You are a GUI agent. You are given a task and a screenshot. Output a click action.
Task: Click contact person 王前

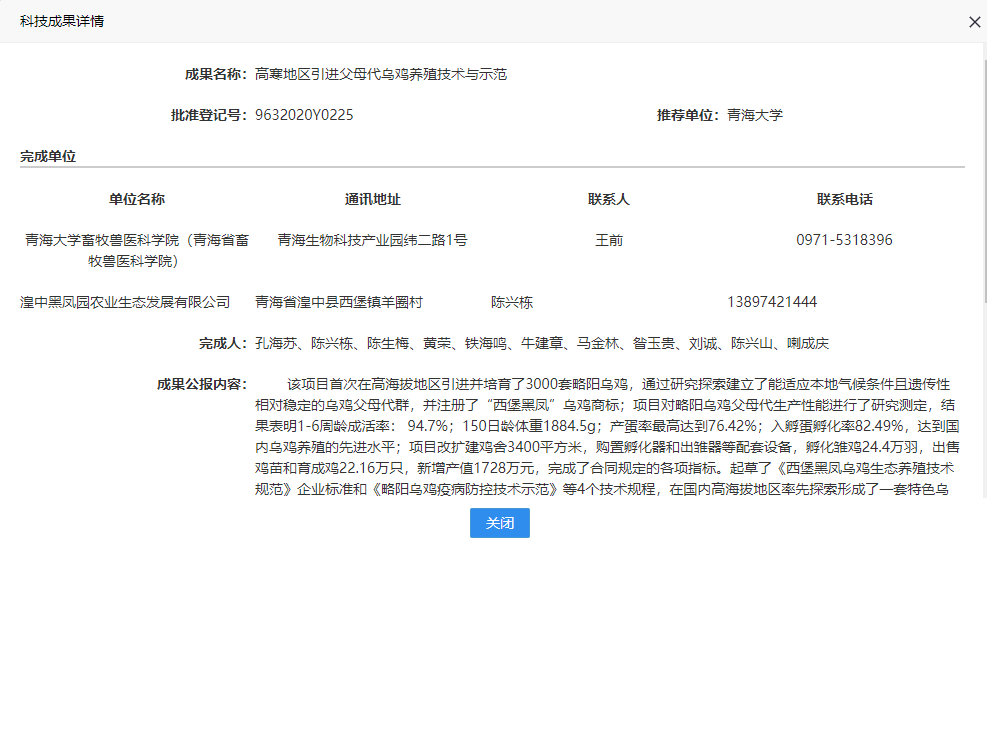tap(608, 240)
